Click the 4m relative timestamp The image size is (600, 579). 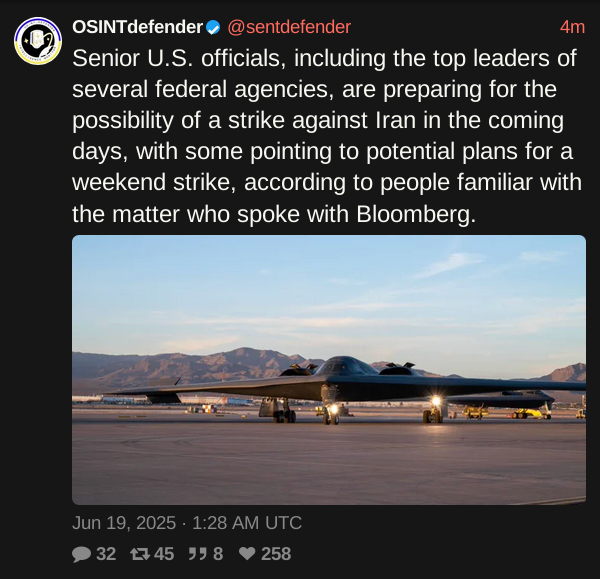point(572,27)
